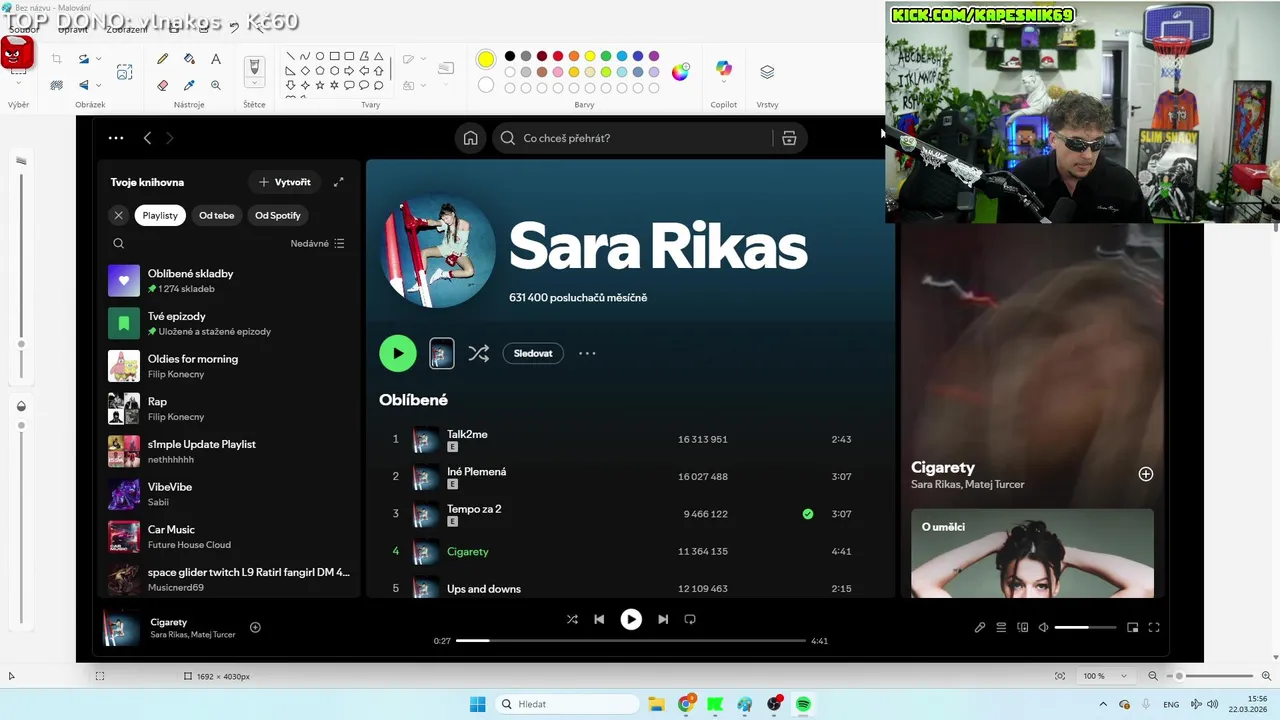The image size is (1280, 720).
Task: Click the Spotify fullscreen icon
Action: click(1154, 627)
